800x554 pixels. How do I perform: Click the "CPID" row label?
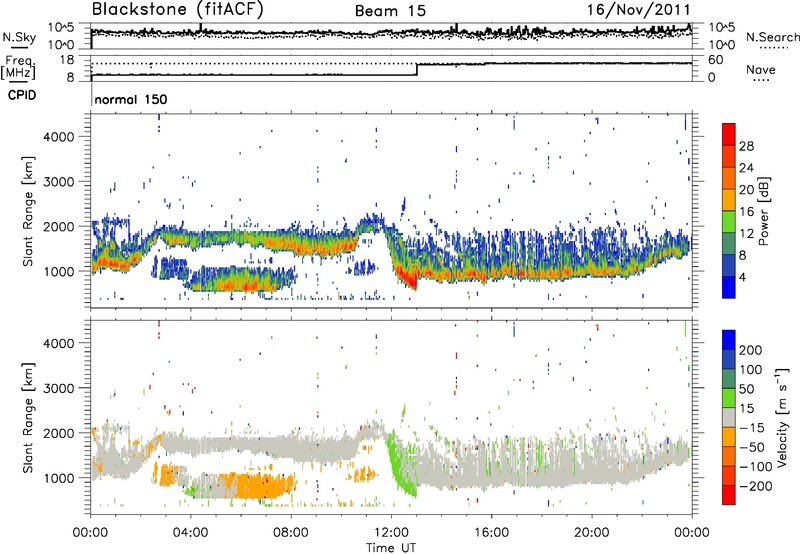point(22,95)
